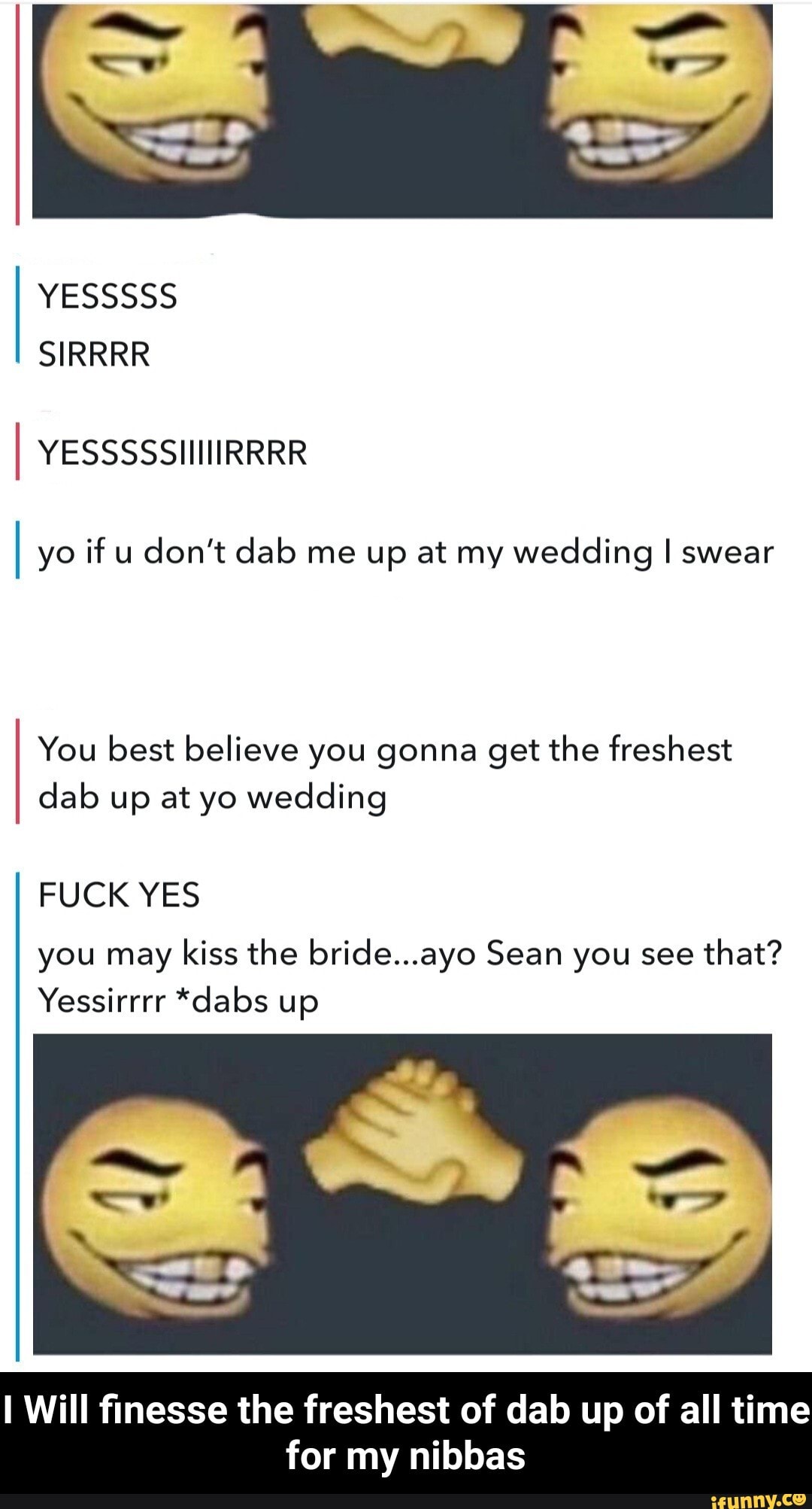Select the "SIRRRR" message text
The height and width of the screenshot is (1509, 812).
94,354
